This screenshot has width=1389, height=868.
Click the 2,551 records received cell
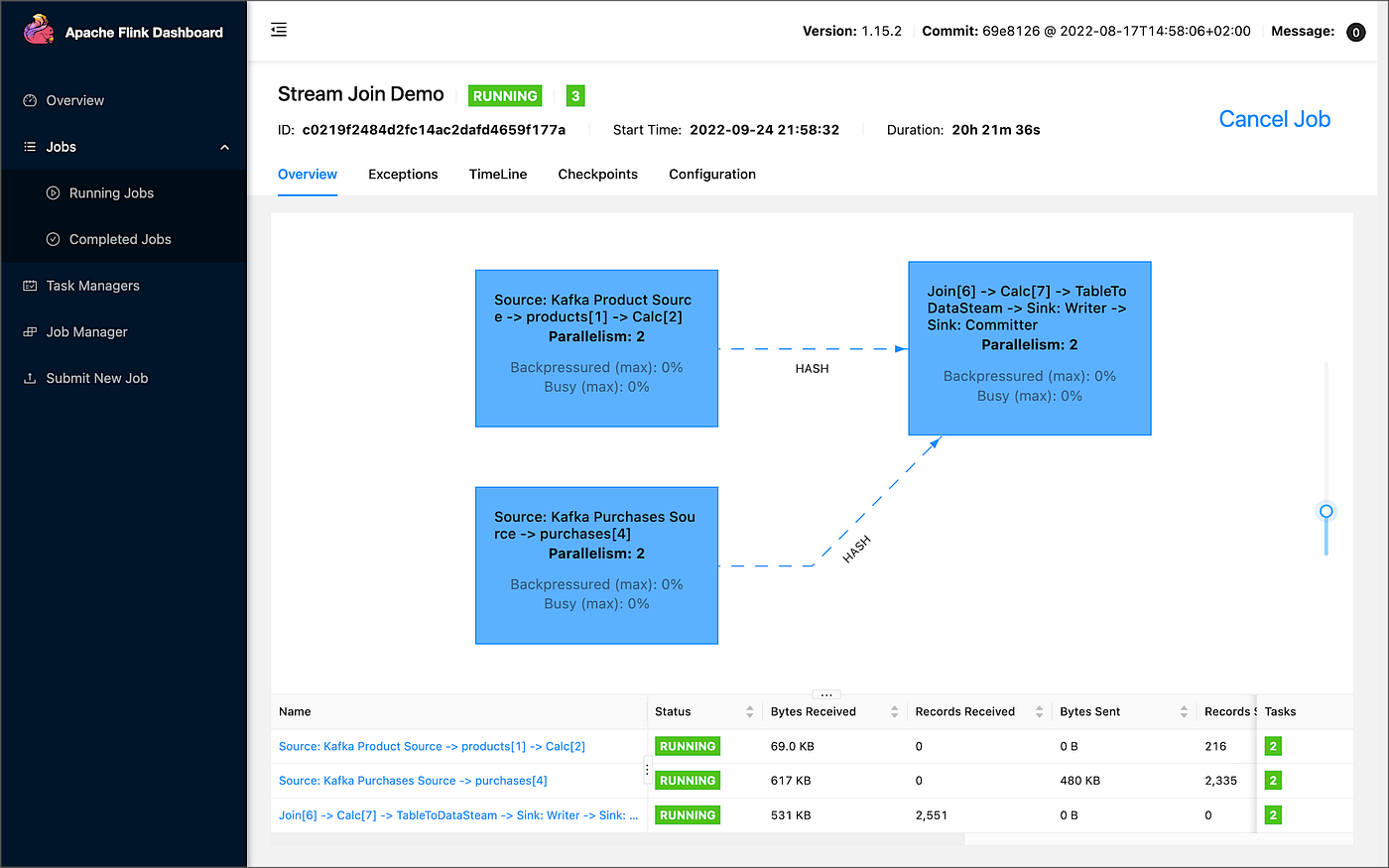(x=932, y=815)
